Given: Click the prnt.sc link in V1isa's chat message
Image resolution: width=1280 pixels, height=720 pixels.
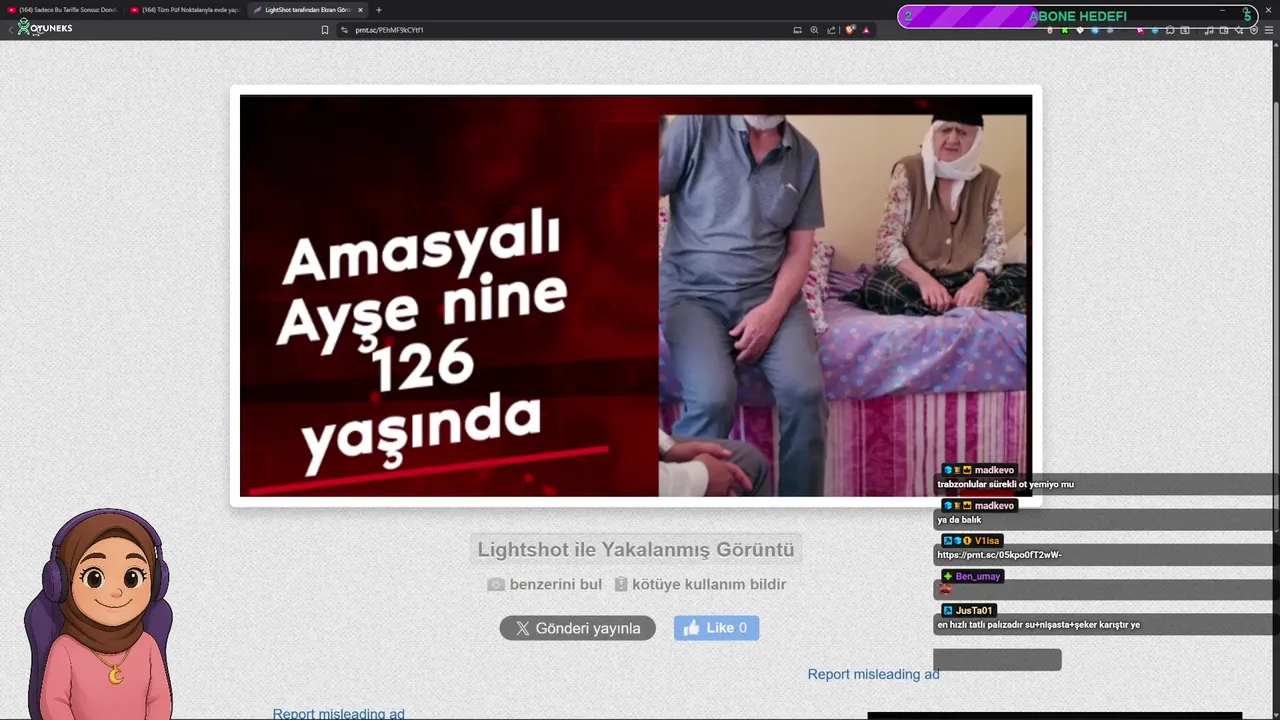Looking at the screenshot, I should click(x=999, y=555).
